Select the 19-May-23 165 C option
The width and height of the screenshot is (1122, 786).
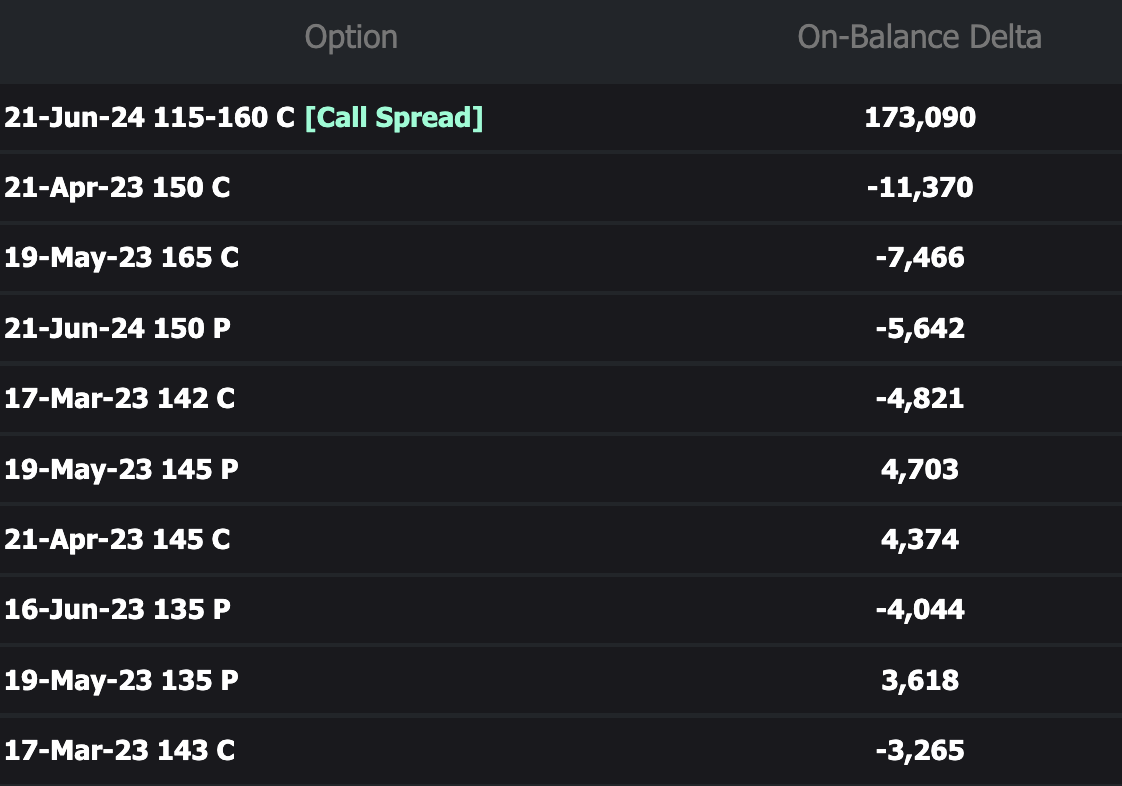click(121, 258)
